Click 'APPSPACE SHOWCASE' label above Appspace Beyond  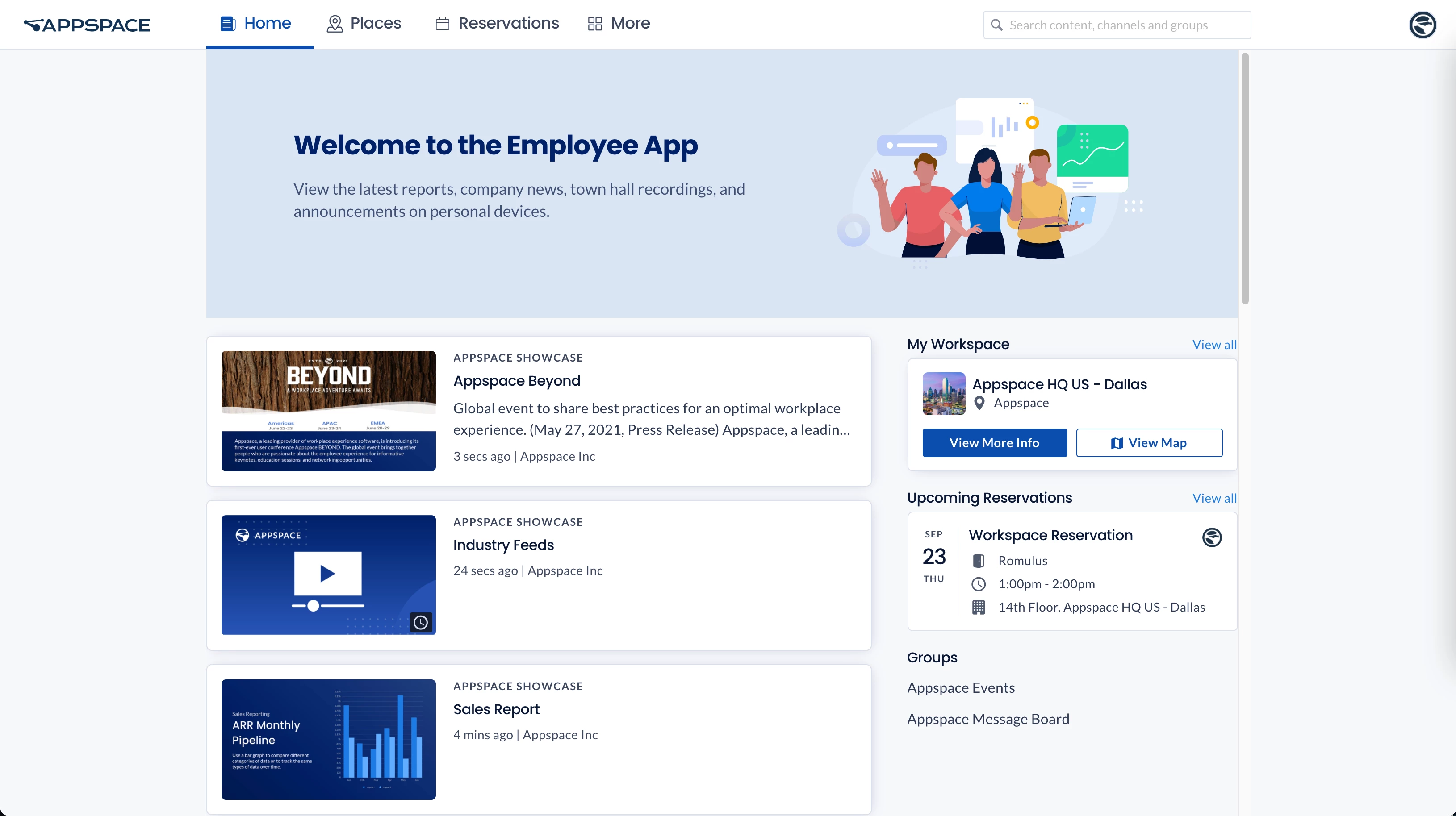518,358
